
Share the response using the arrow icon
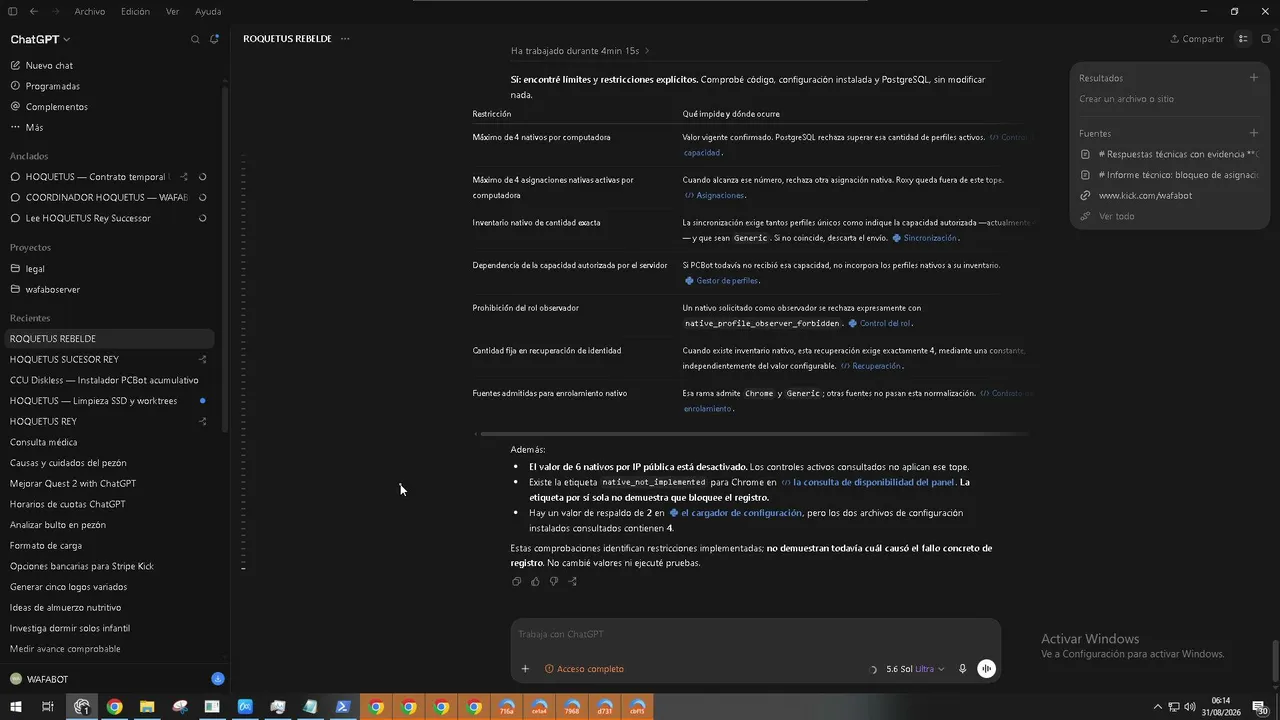point(572,581)
